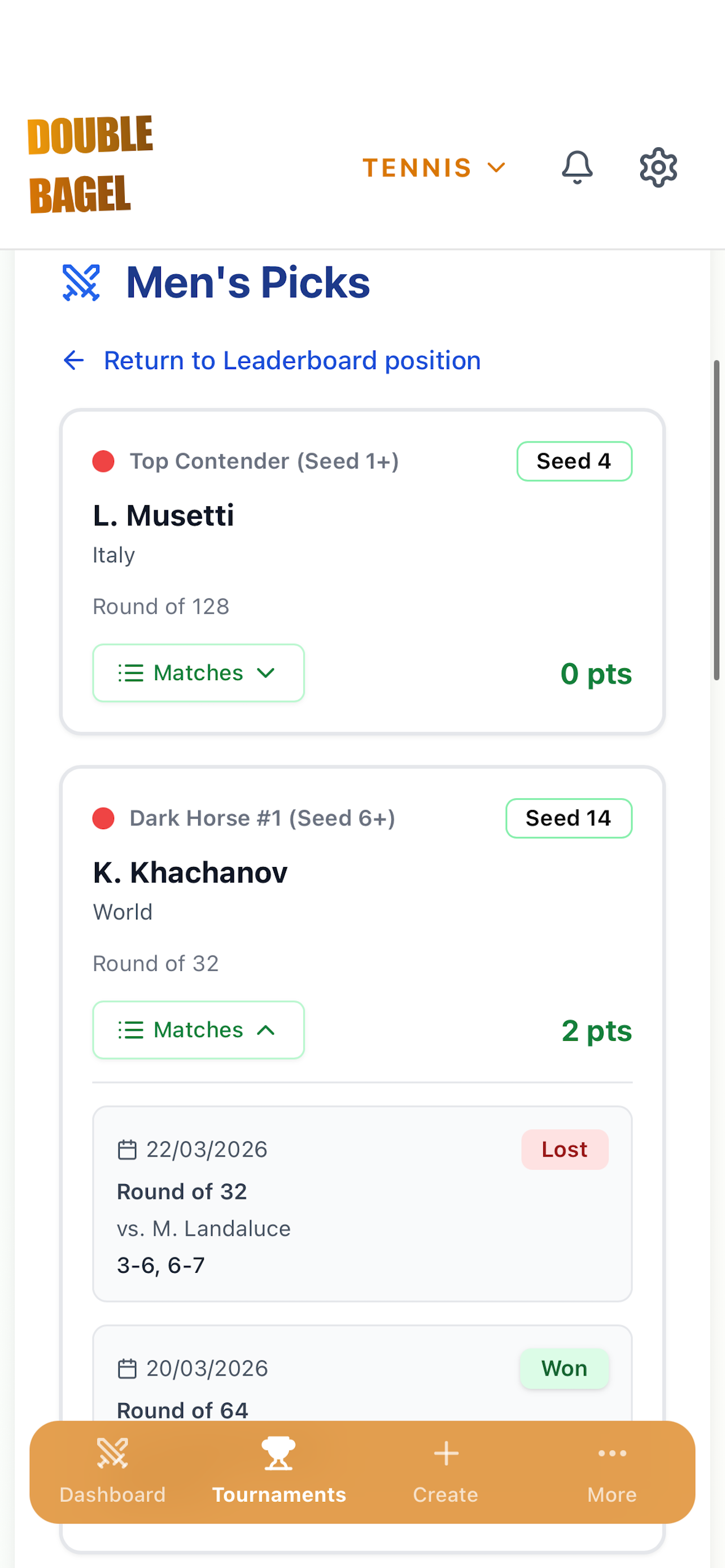Open notifications bell icon
Screen dimensions: 725x1568
point(576,168)
